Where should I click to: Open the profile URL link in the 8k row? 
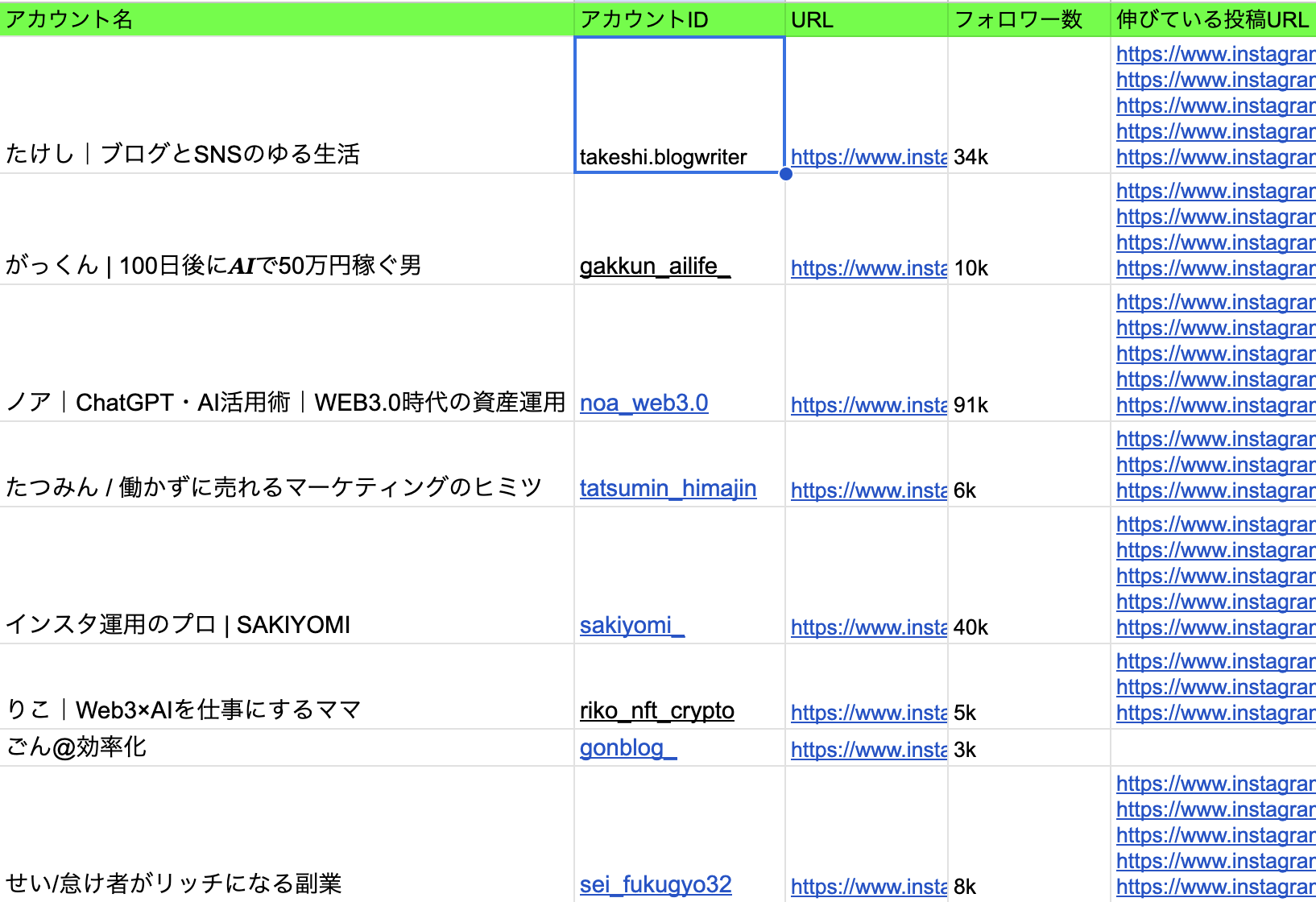coord(868,887)
